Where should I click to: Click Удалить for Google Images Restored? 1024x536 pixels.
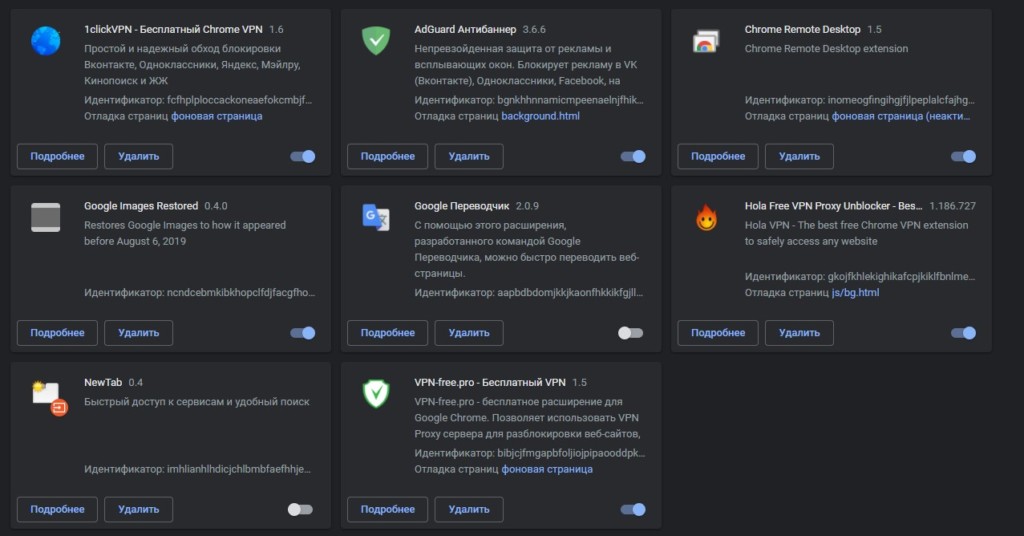[138, 333]
